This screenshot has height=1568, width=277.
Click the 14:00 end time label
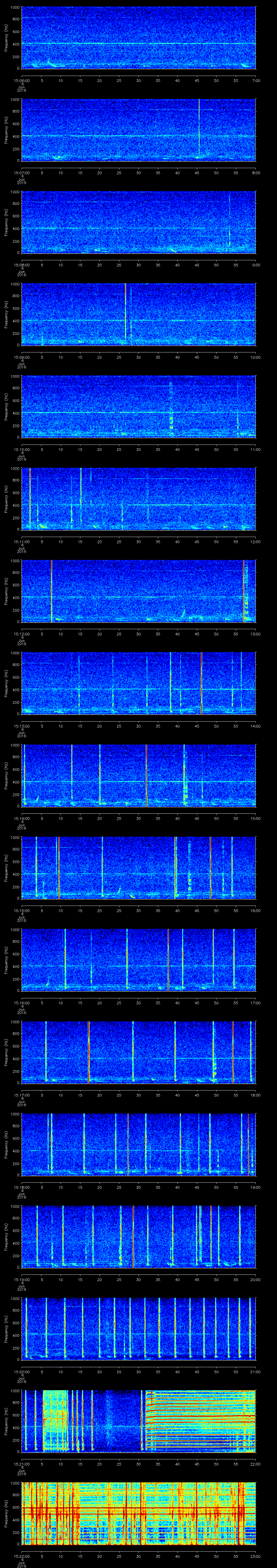point(255,726)
